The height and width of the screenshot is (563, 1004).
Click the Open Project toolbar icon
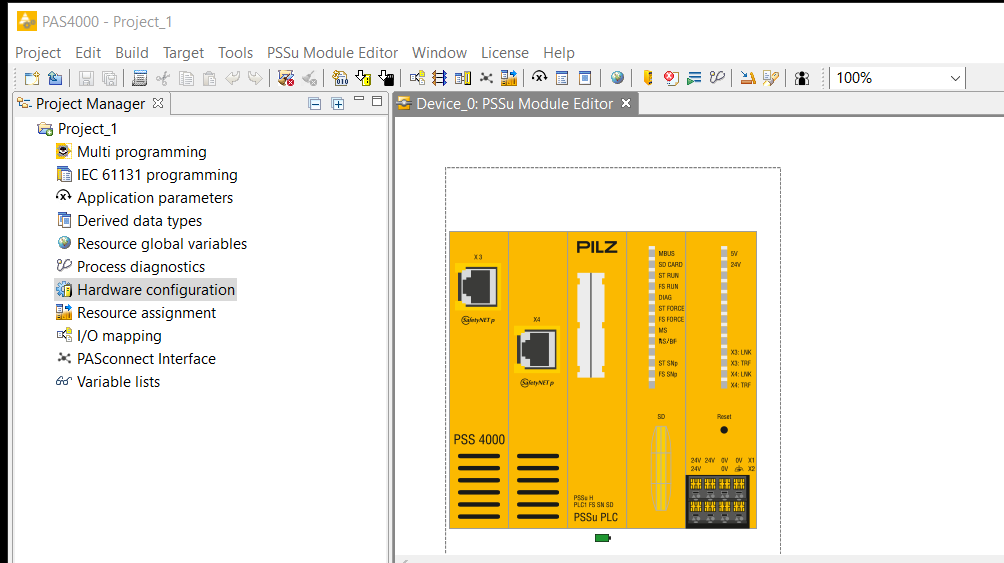(55, 78)
